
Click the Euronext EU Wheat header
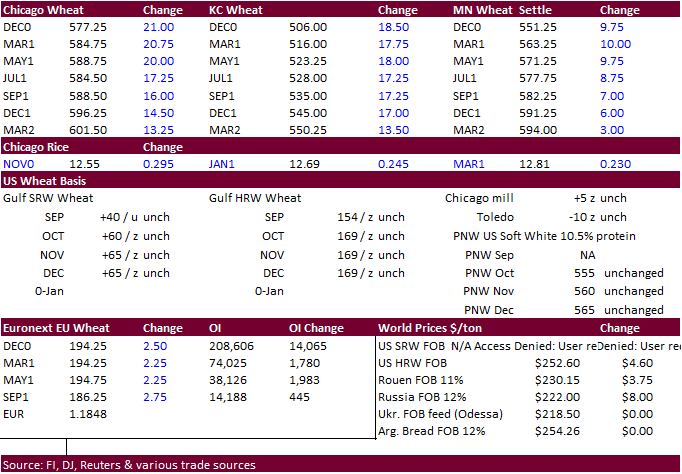(57, 328)
